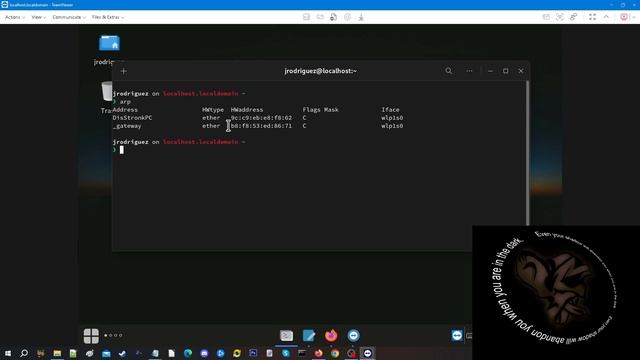This screenshot has height=360, width=640.
Task: Click the second icon at TeamViewer toolbar's right
Action: pos(560,17)
